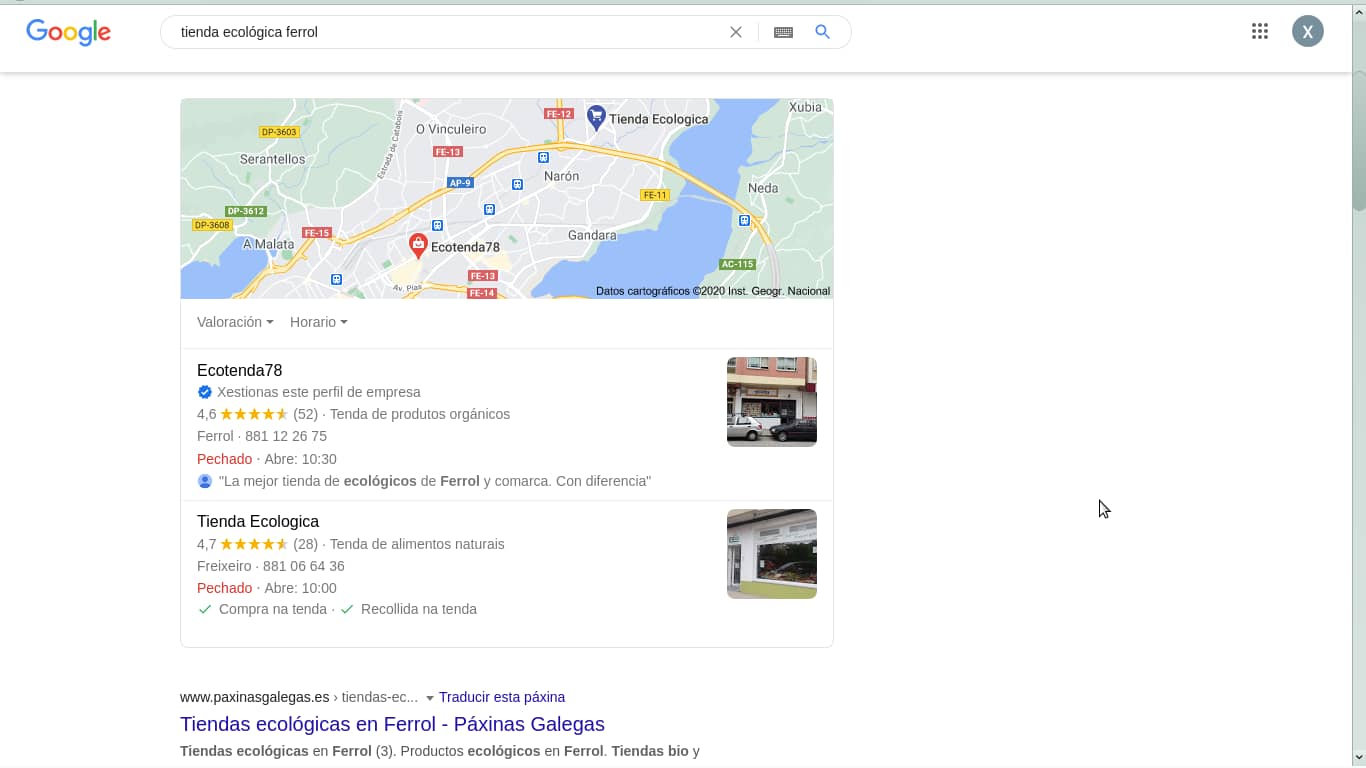Open the Tienda Ecologica storefront photo
Viewport: 1366px width, 768px height.
click(x=772, y=554)
